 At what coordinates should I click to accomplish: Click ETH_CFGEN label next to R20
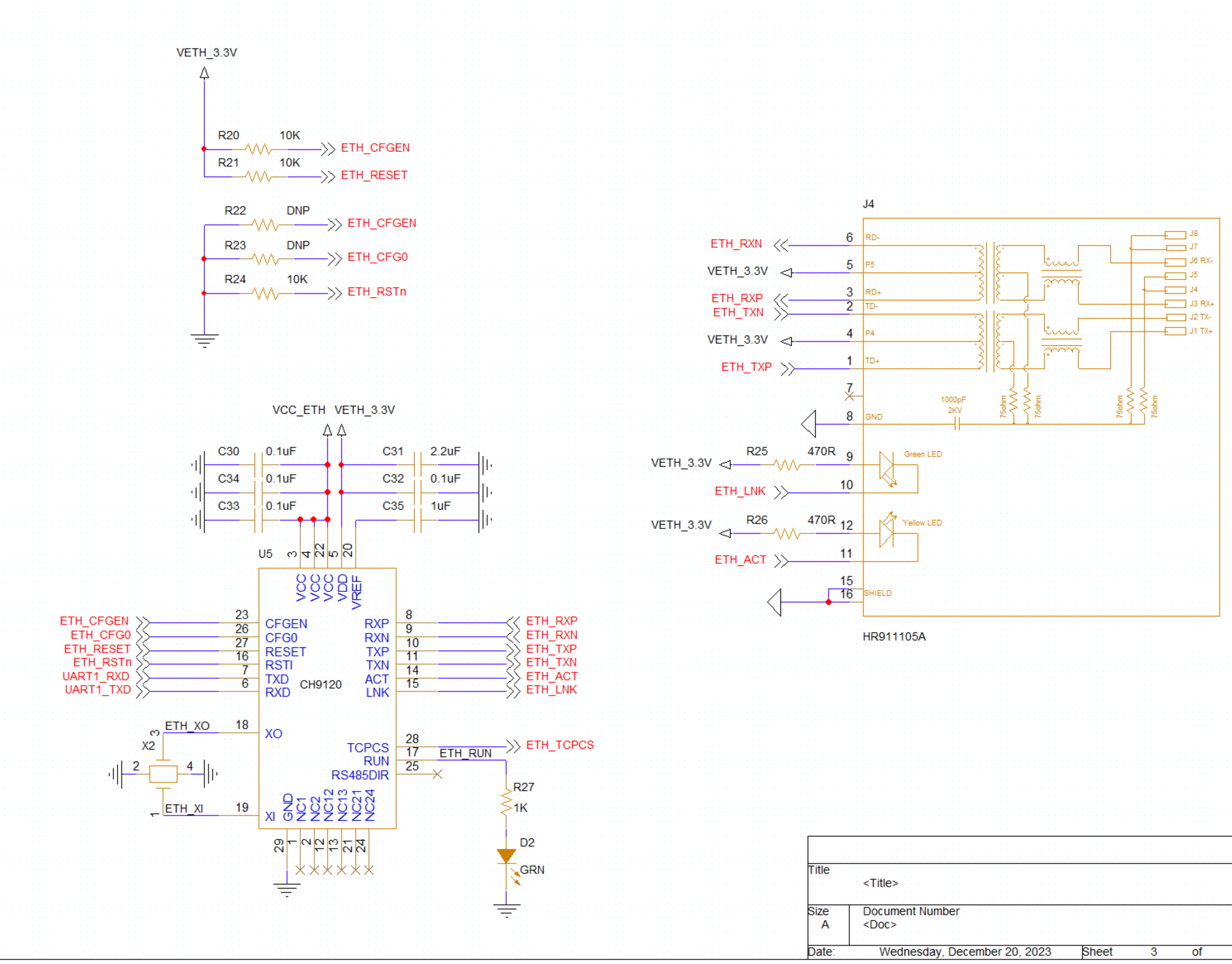[375, 148]
